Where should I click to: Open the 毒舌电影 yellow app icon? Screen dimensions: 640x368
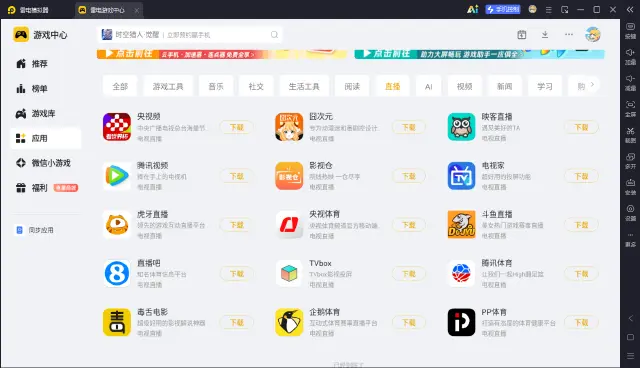[x=117, y=322]
